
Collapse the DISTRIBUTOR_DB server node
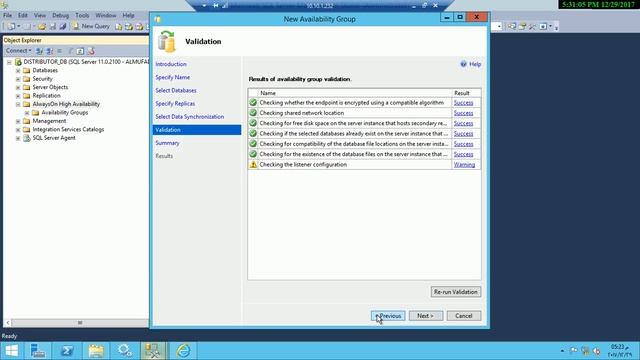pos(9,62)
